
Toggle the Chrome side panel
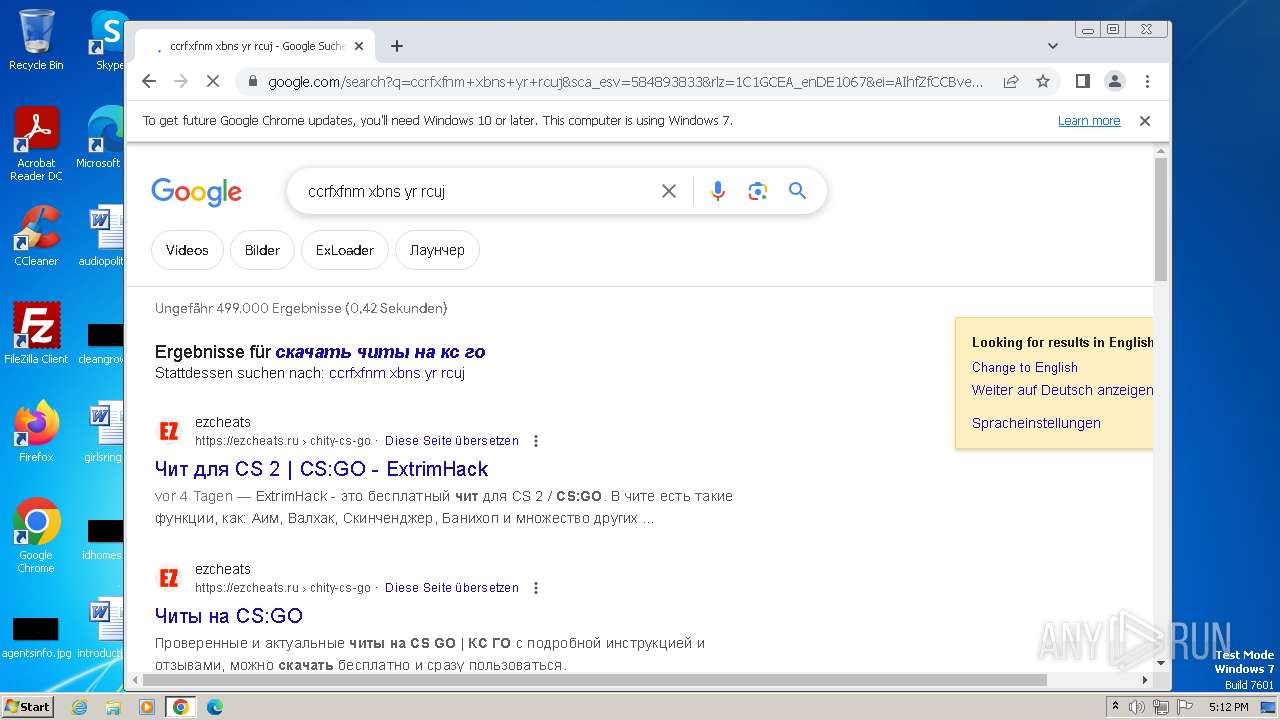point(1082,81)
